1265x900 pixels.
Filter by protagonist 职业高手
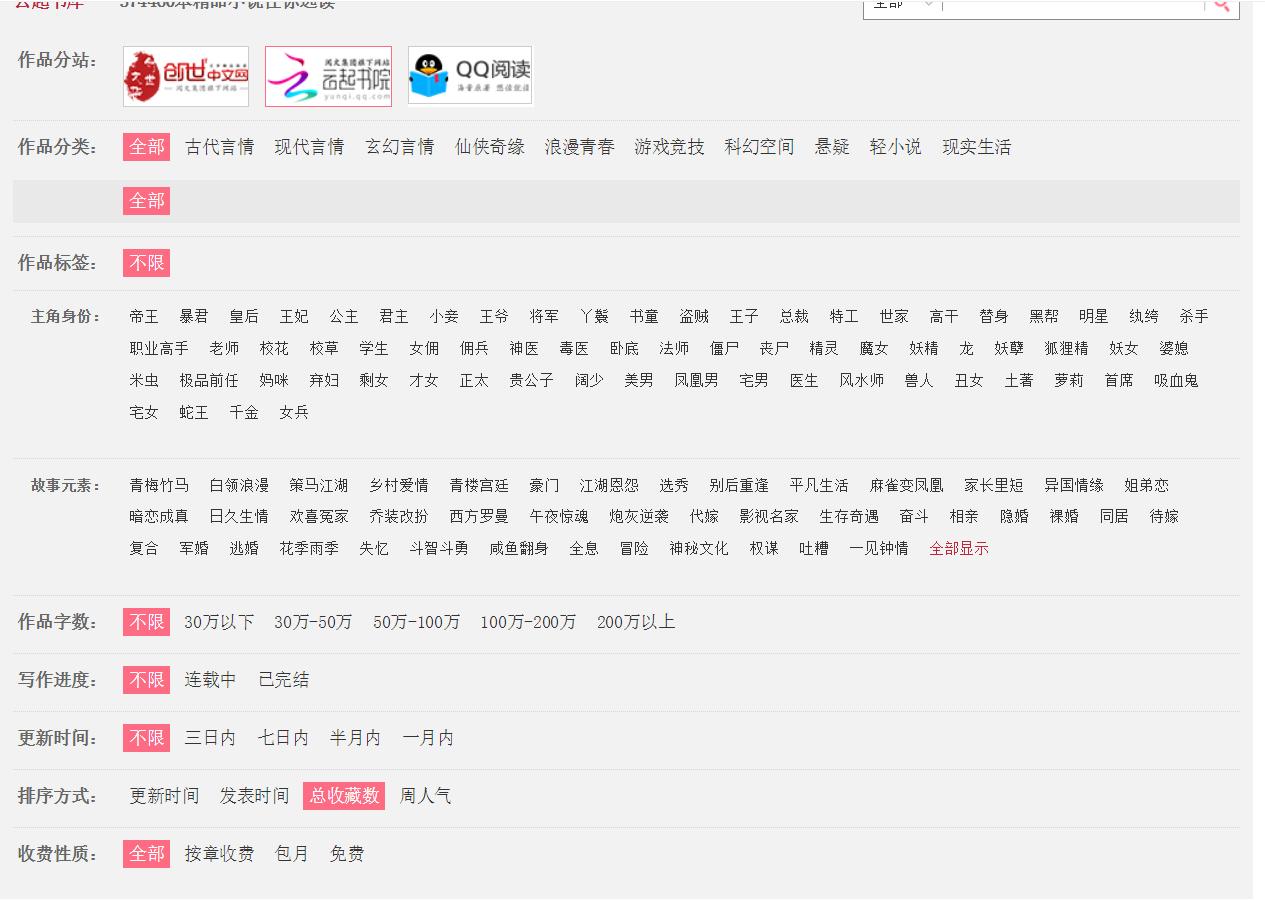(159, 348)
